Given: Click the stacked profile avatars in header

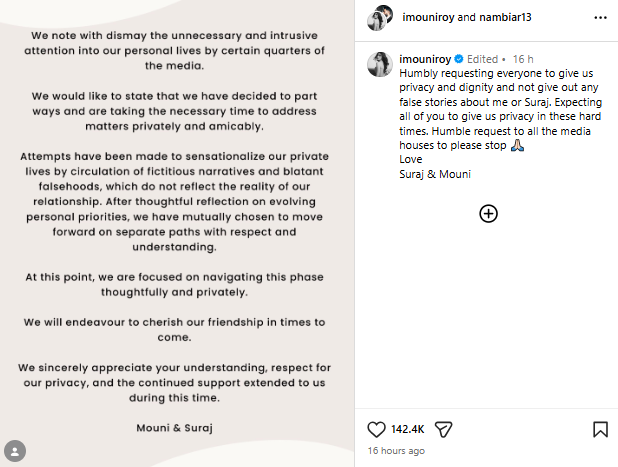Looking at the screenshot, I should tap(380, 18).
